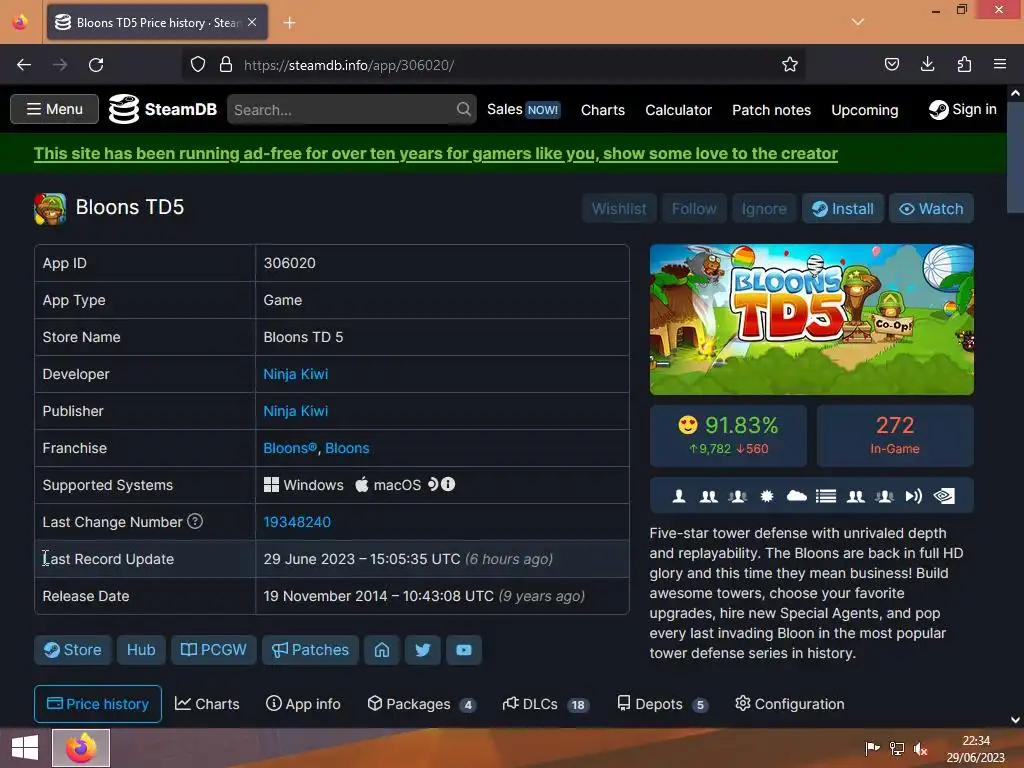
Task: Open the Bloons TD5 header image
Action: click(811, 319)
